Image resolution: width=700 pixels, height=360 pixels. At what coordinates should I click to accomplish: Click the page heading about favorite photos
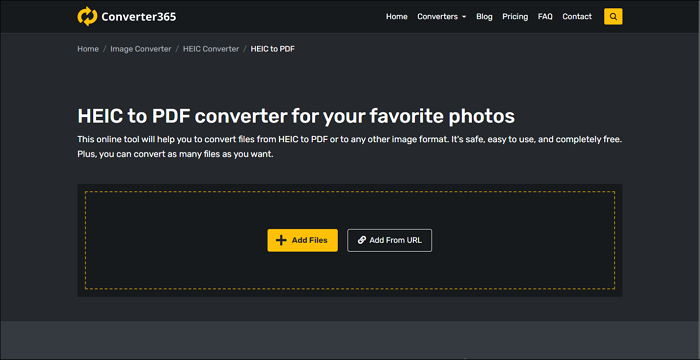pos(296,116)
